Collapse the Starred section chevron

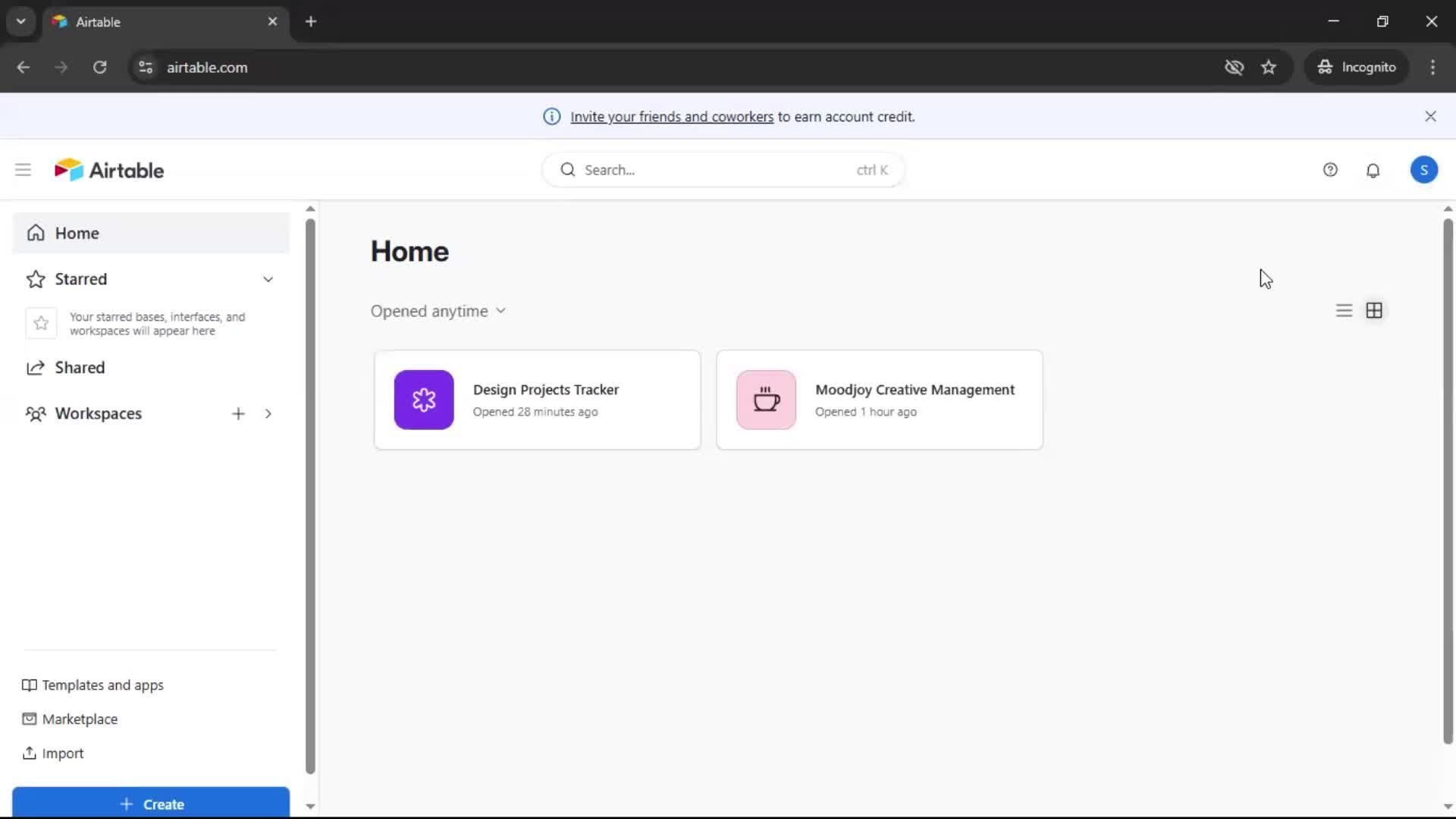tap(268, 279)
